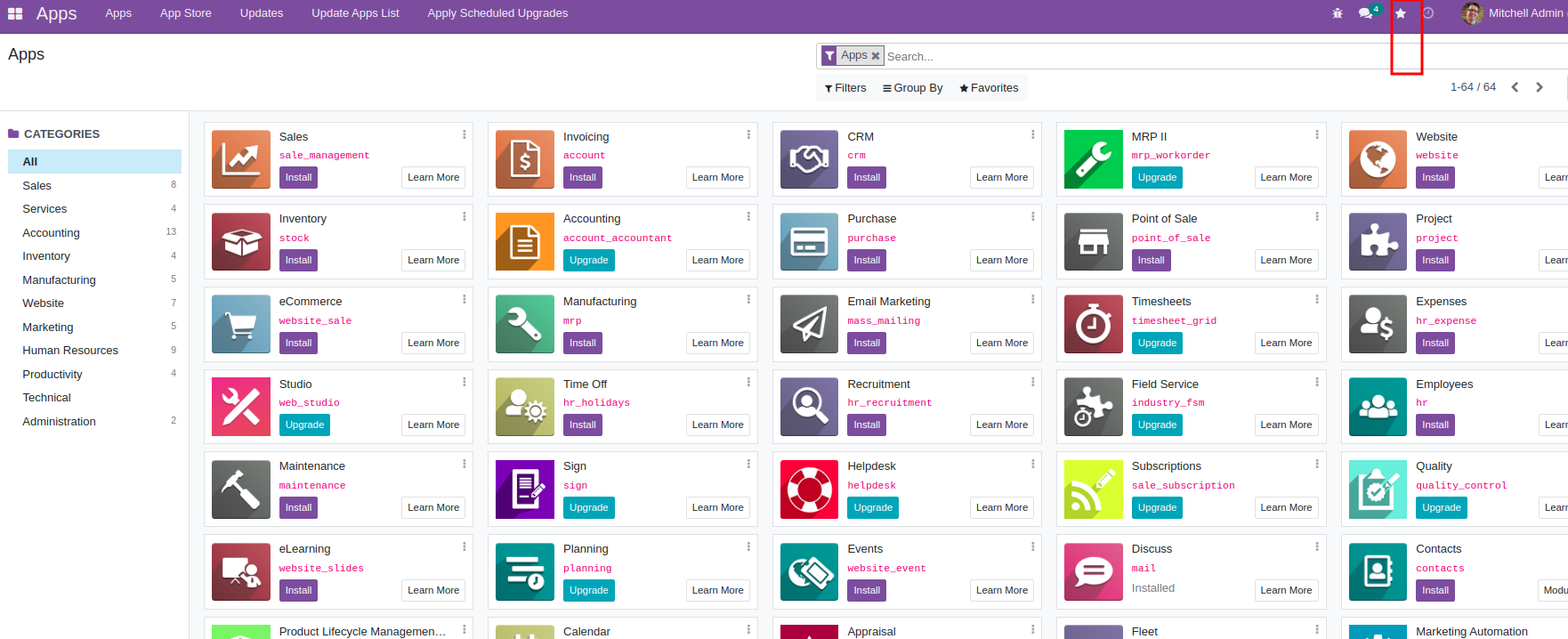1568x639 pixels.
Task: Open the Studio card kebab menu
Action: [464, 382]
